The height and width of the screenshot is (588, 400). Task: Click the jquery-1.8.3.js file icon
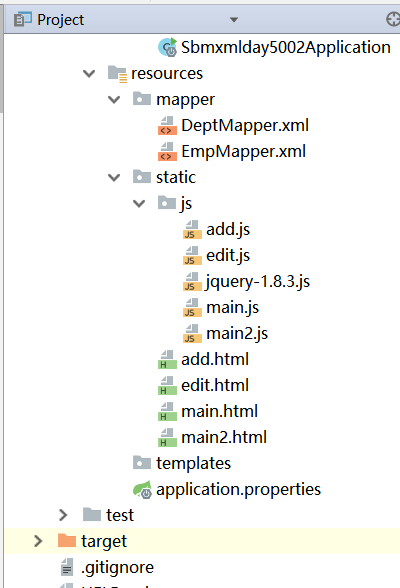(192, 282)
